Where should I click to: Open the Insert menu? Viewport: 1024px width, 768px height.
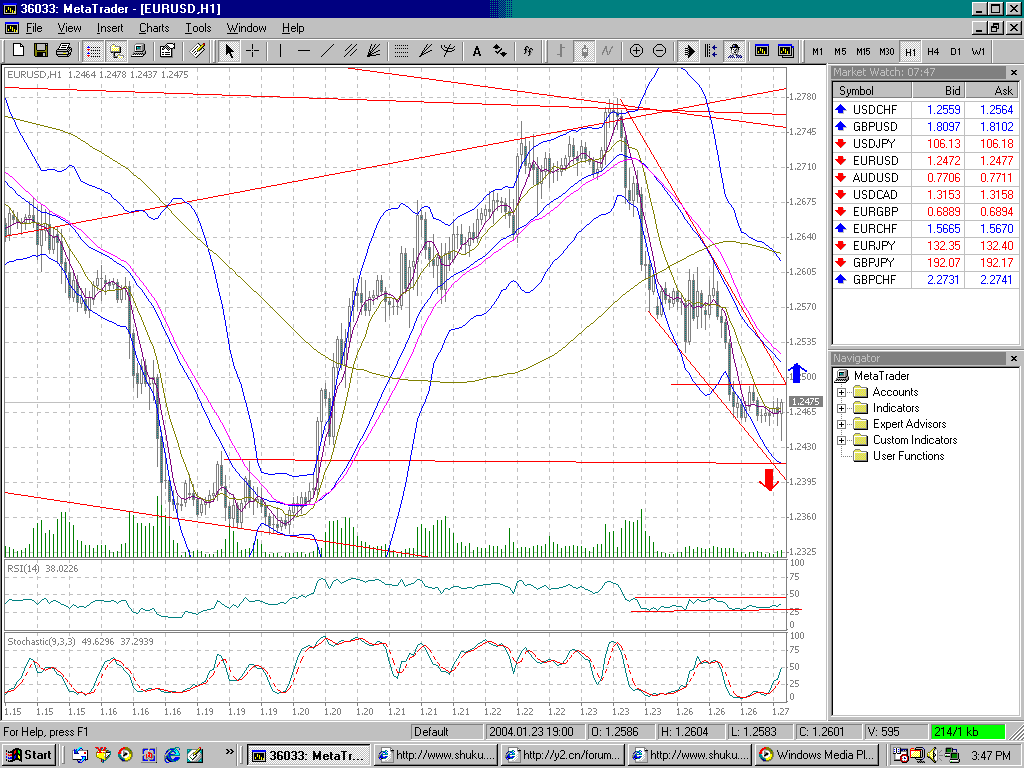tap(110, 28)
